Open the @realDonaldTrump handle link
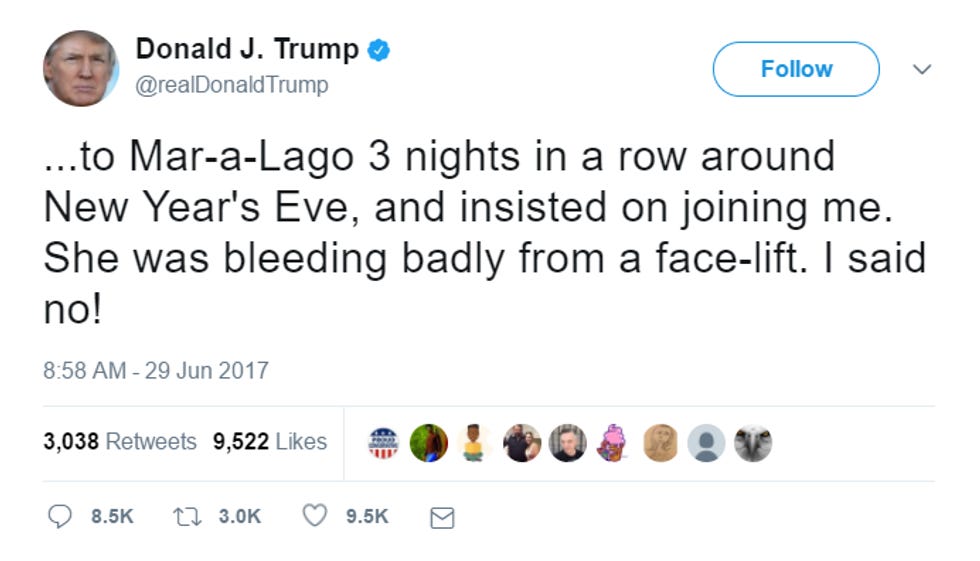The height and width of the screenshot is (561, 980). [232, 84]
